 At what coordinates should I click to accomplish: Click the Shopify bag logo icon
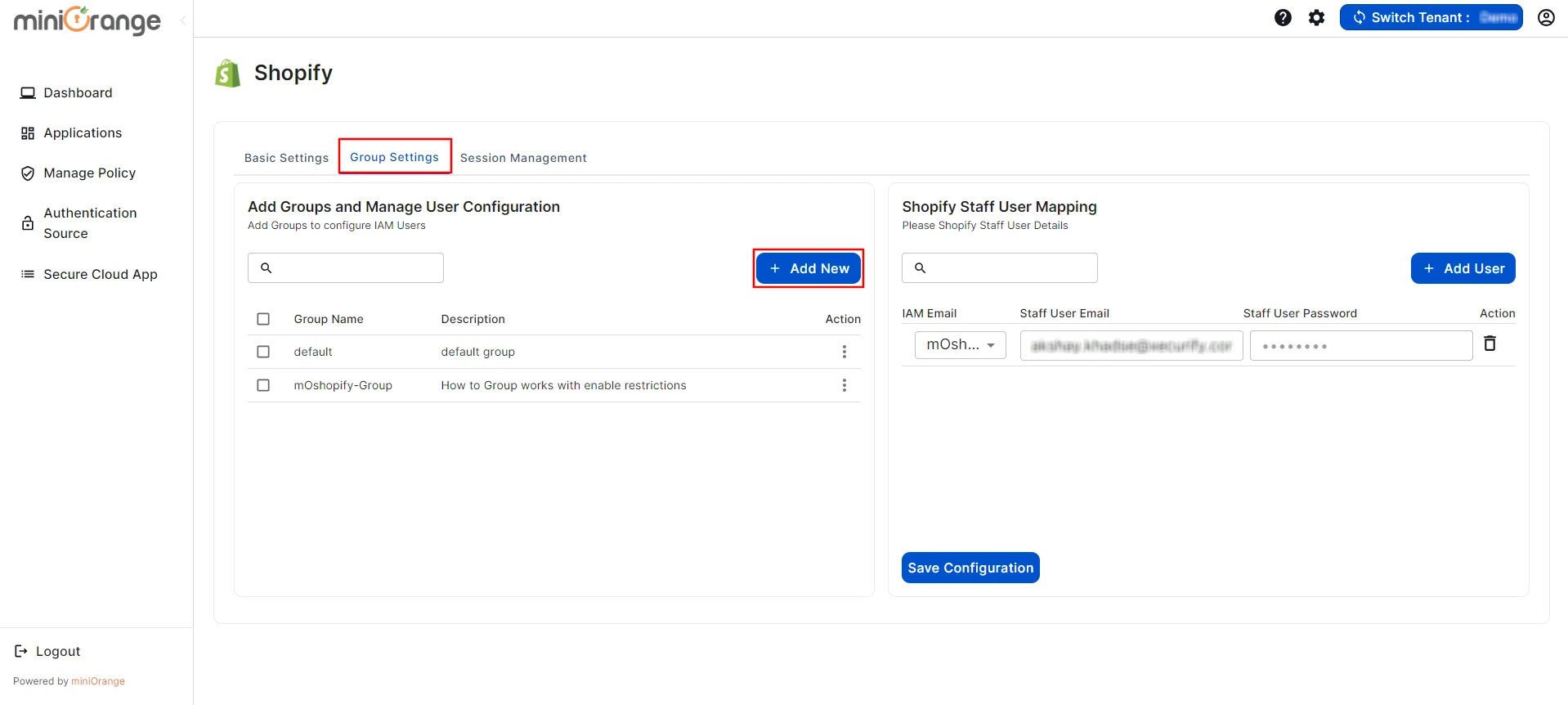(x=227, y=73)
